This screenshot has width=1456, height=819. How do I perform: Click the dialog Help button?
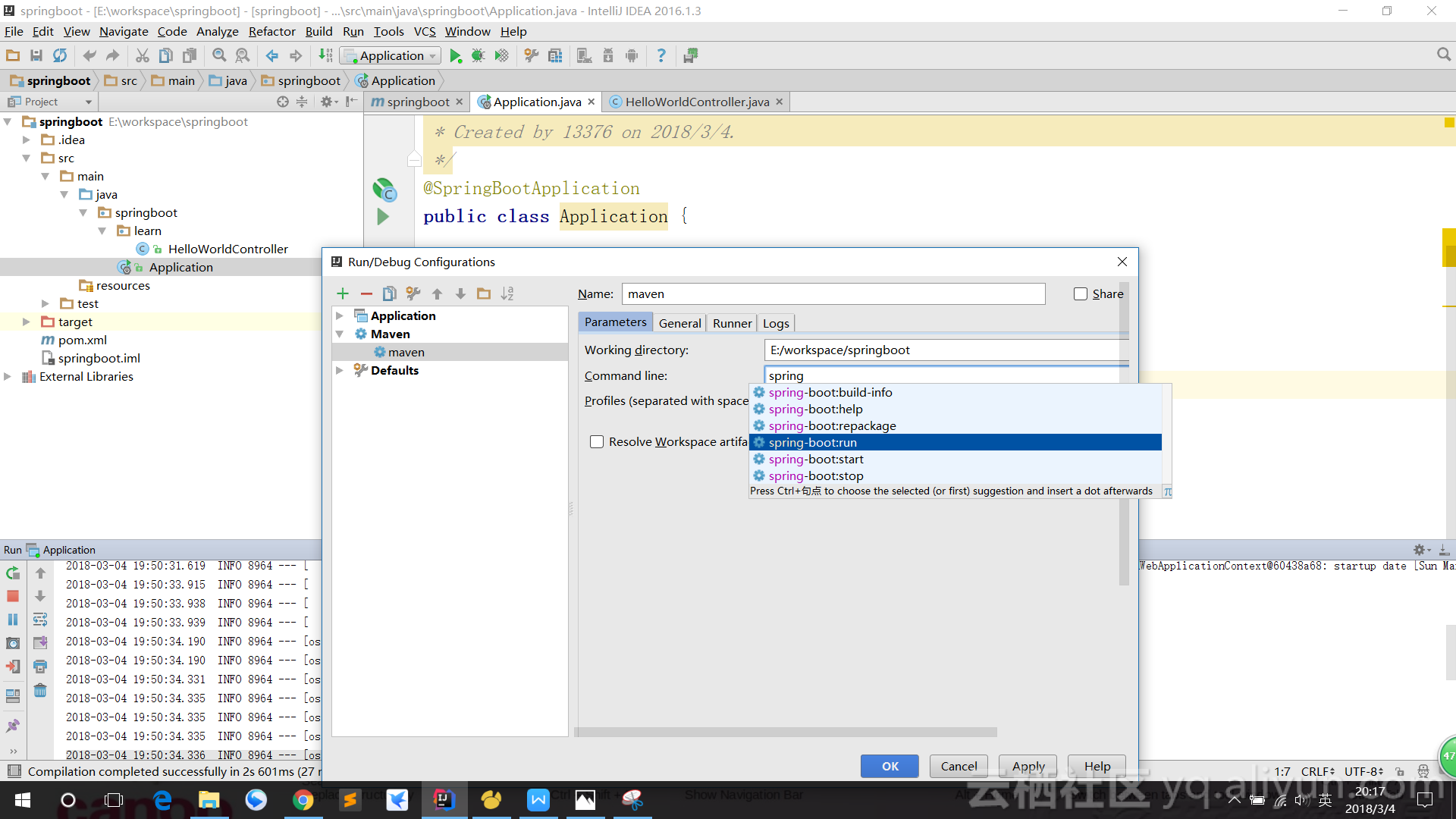pos(1097,767)
